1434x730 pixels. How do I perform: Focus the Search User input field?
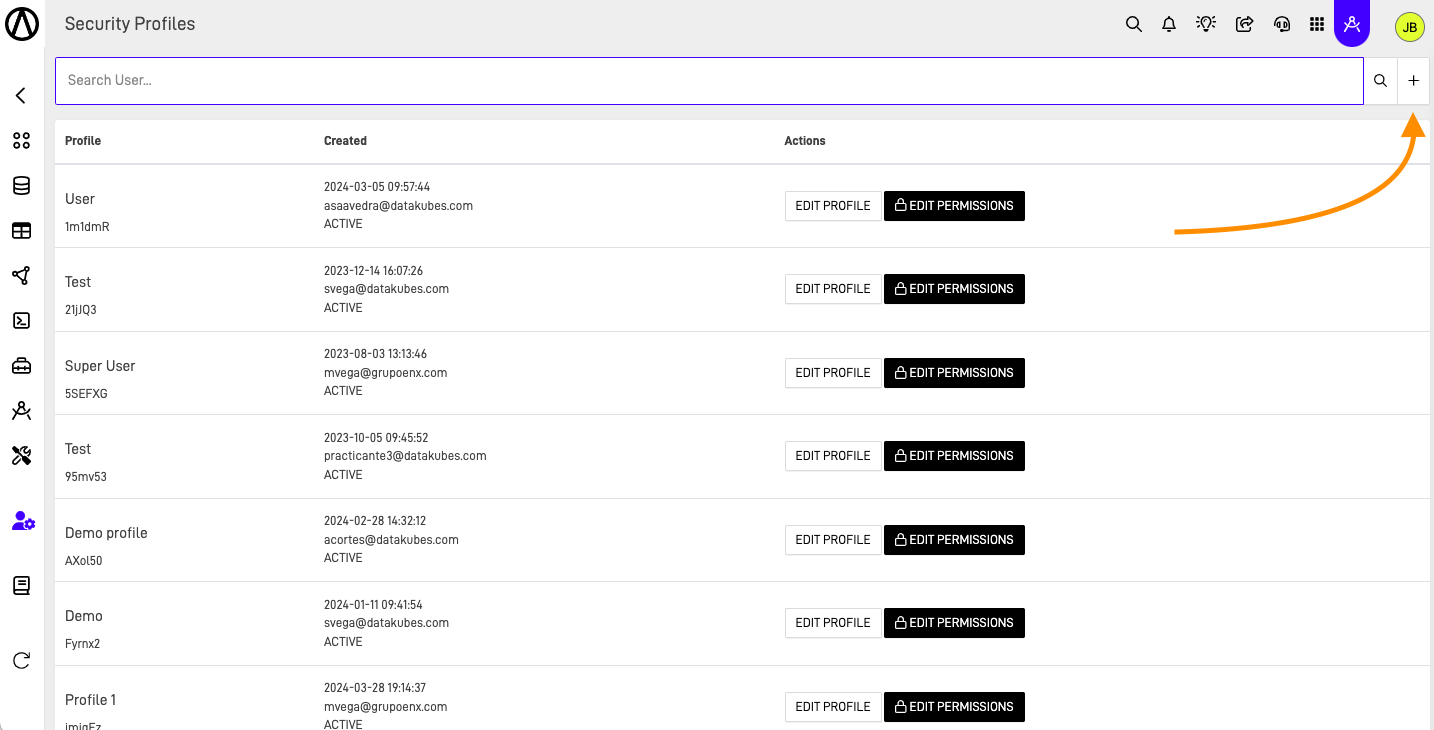(x=709, y=80)
